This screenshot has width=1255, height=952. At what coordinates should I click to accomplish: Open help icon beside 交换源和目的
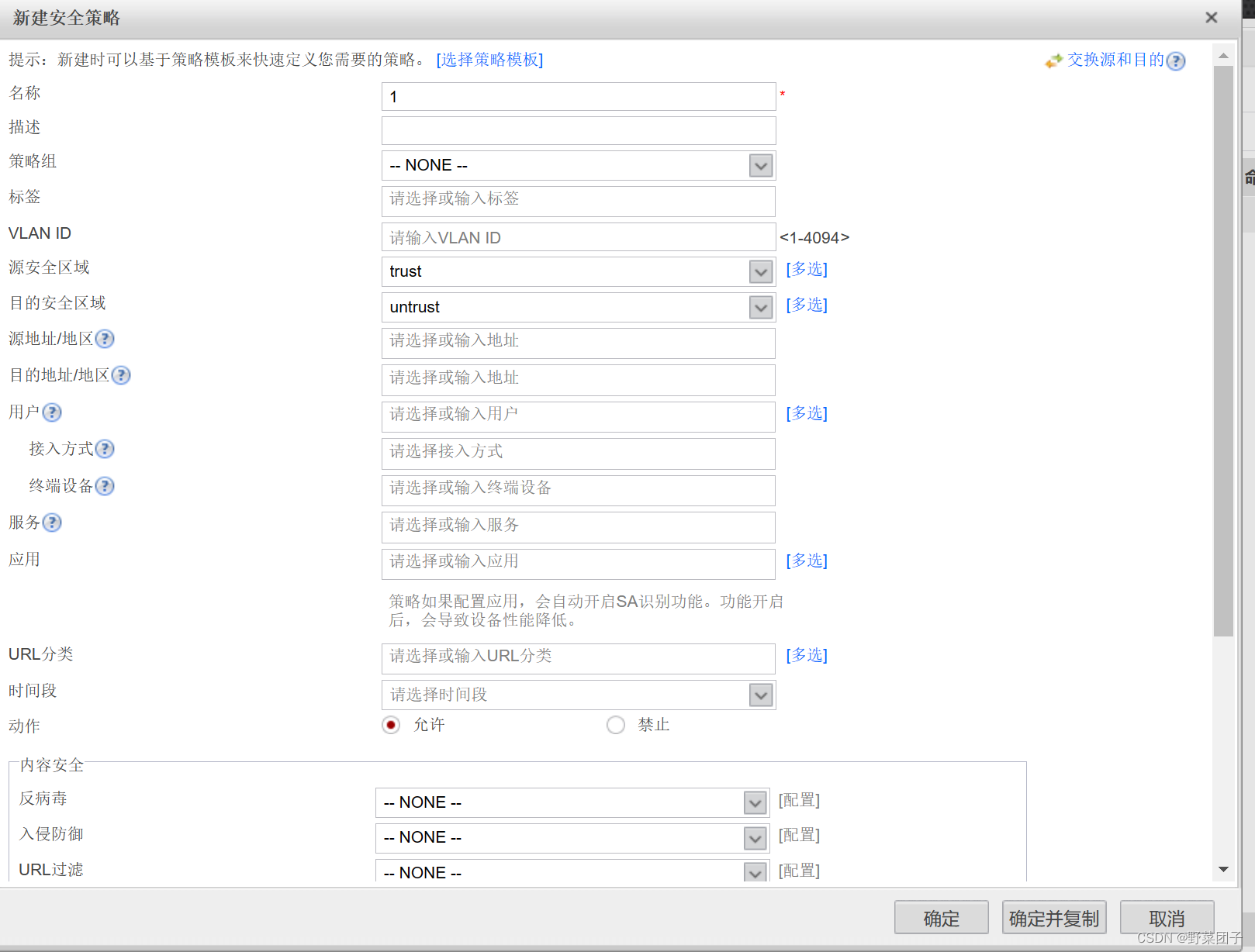pyautogui.click(x=1176, y=60)
